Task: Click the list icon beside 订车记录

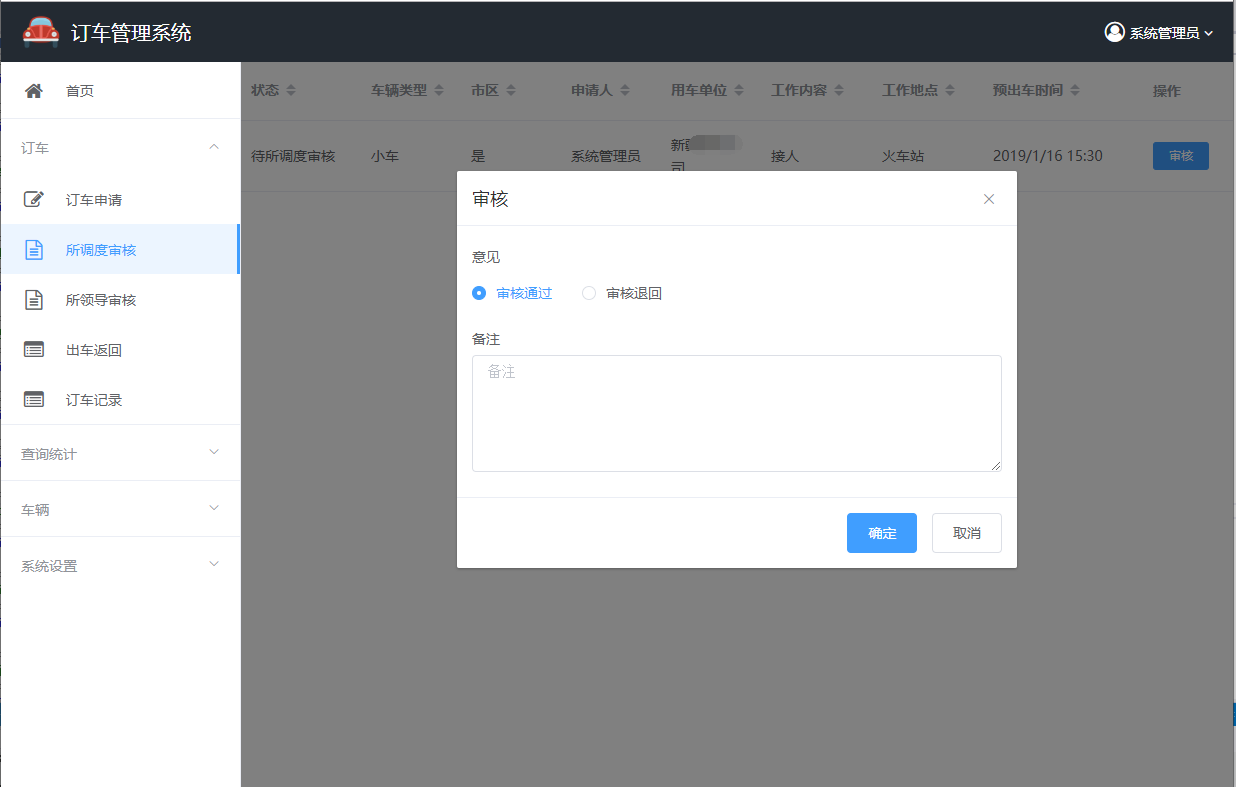Action: pos(34,400)
